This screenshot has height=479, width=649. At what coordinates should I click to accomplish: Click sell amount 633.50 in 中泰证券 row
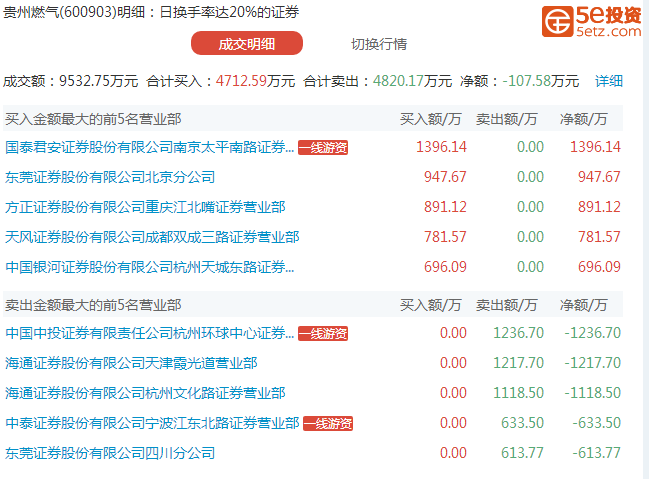[522, 423]
